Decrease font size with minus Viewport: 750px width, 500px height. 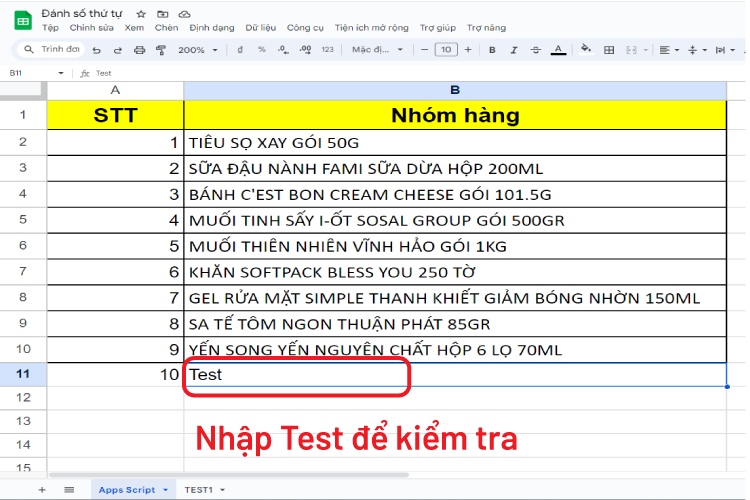pos(424,49)
